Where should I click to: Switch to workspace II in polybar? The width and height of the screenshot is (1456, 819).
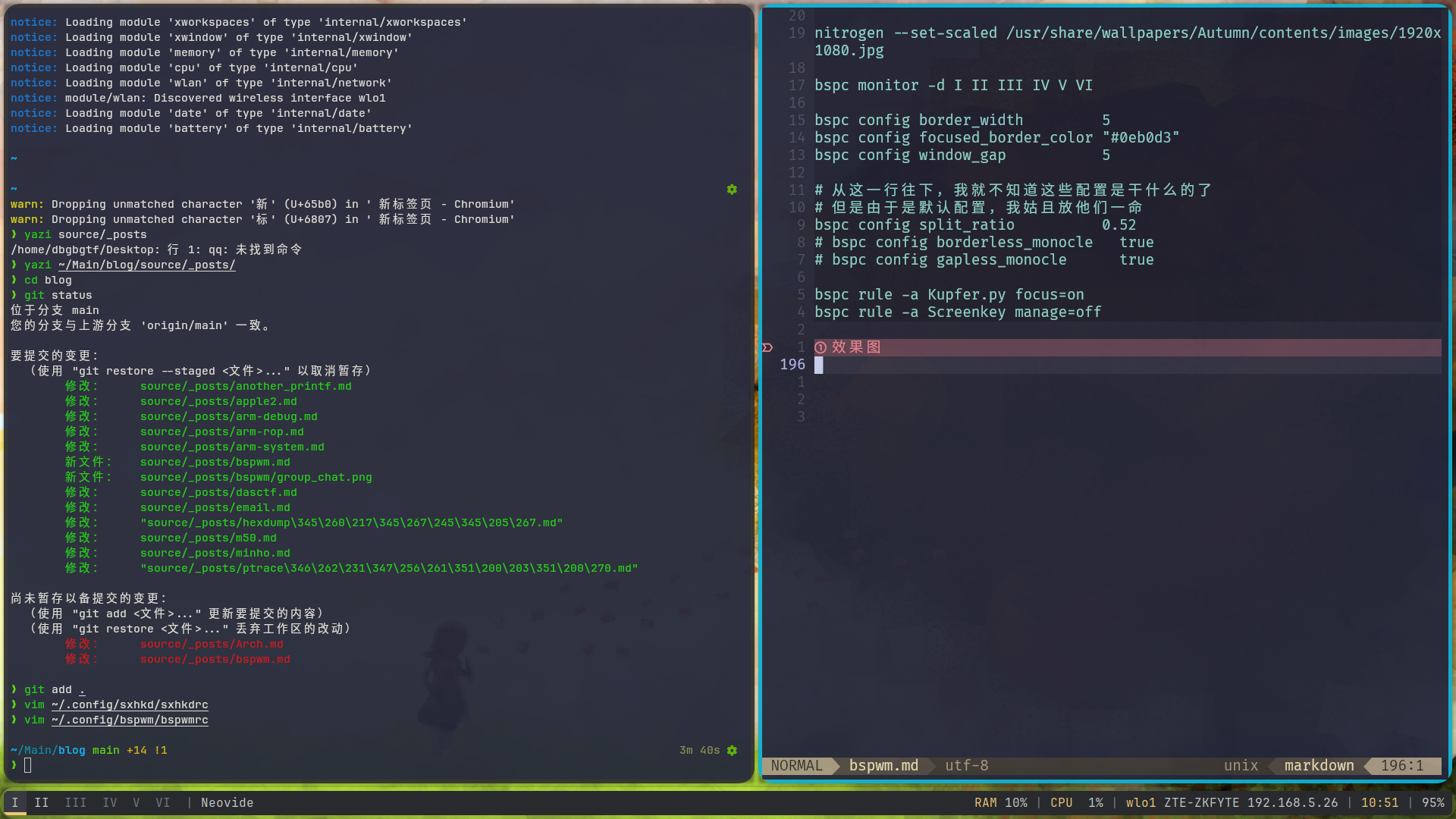(x=42, y=802)
